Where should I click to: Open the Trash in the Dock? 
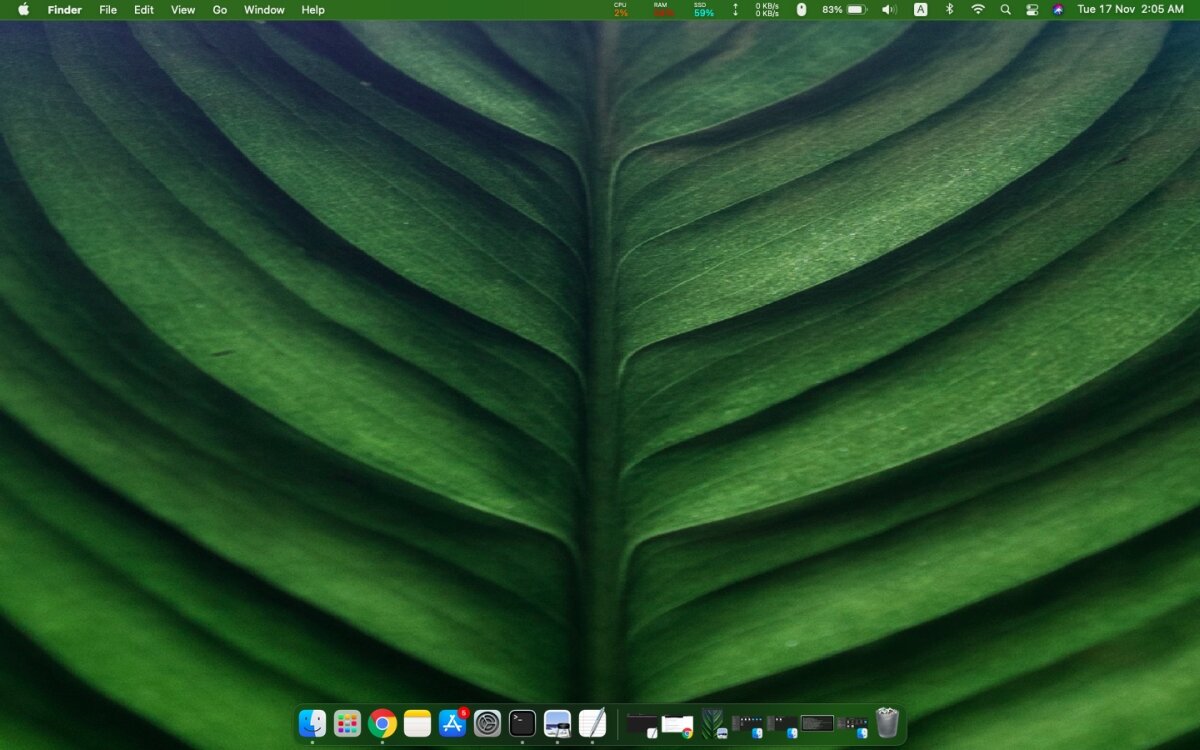coord(887,723)
